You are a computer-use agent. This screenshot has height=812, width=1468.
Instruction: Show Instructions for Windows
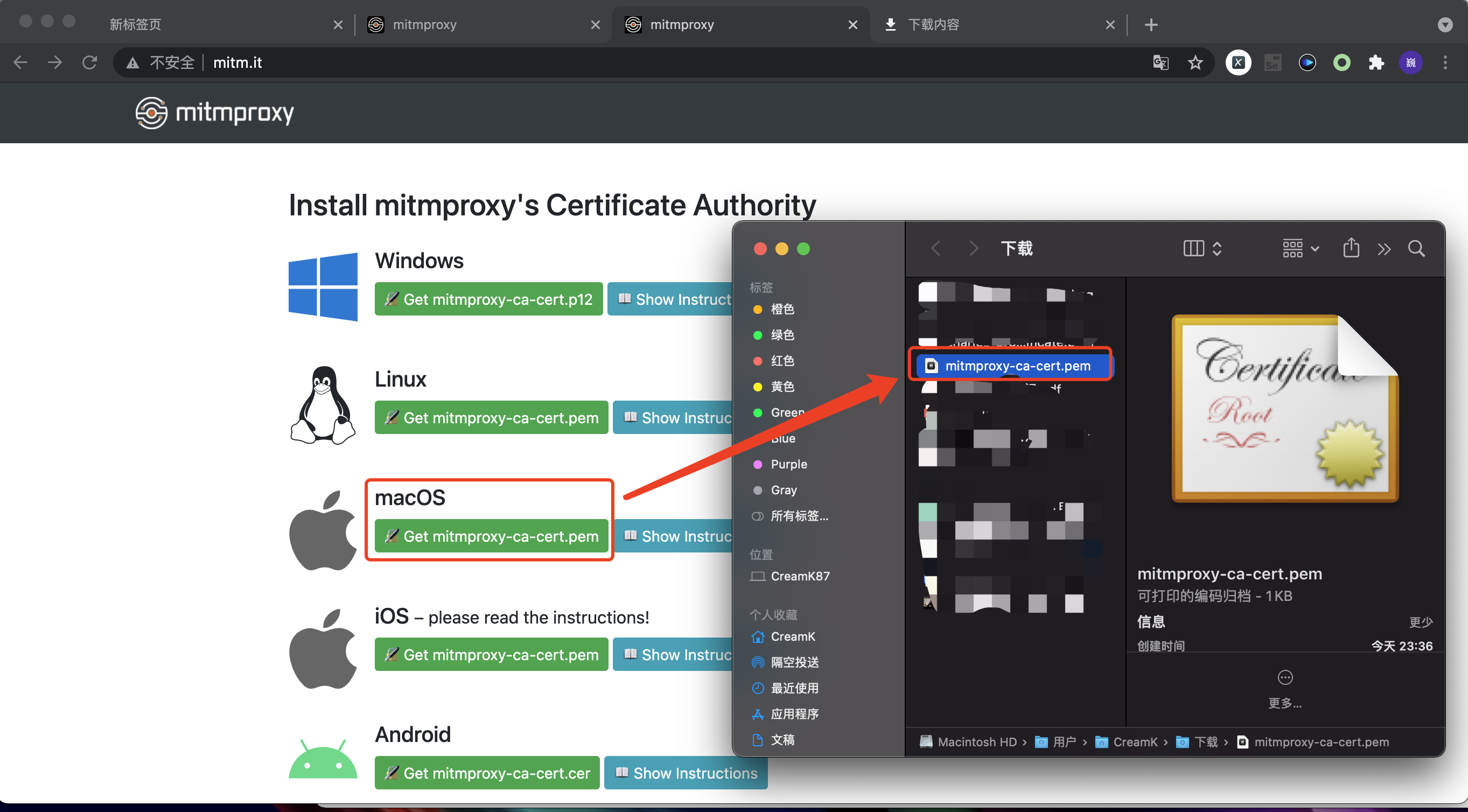(x=669, y=299)
